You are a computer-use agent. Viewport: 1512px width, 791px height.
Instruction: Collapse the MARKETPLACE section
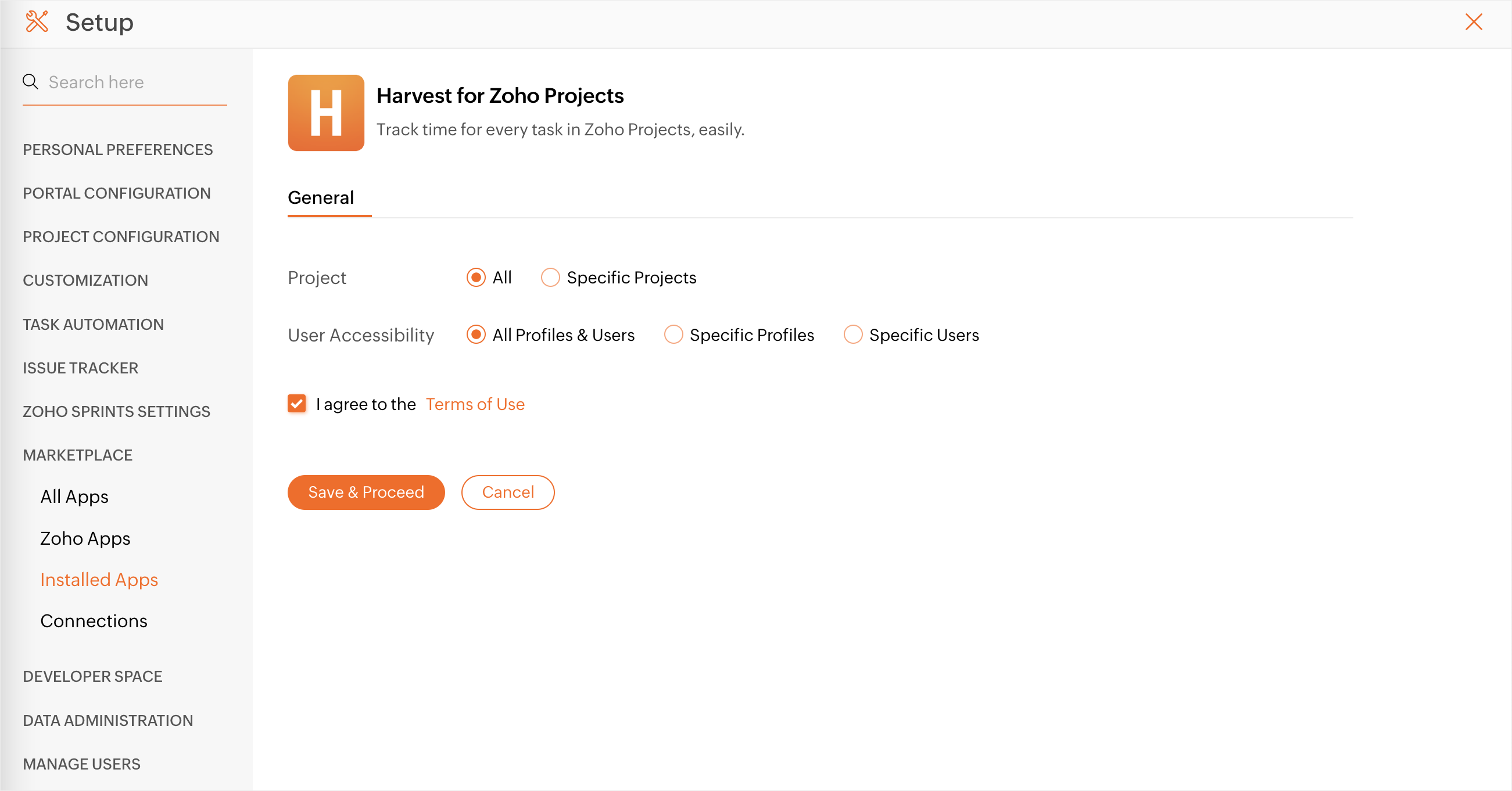coord(77,455)
